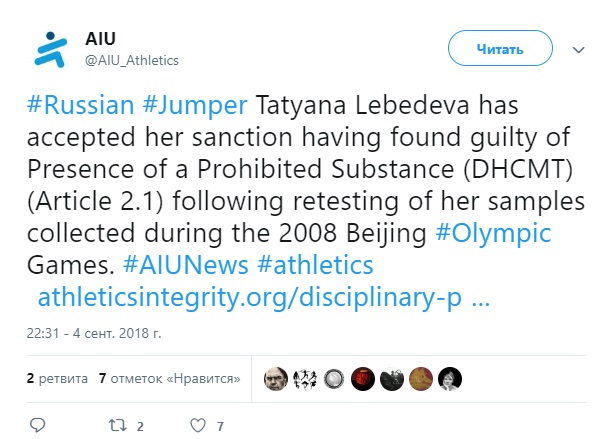The height and width of the screenshot is (439, 611).
Task: Open the #Olympic hashtag
Action: coord(493,234)
